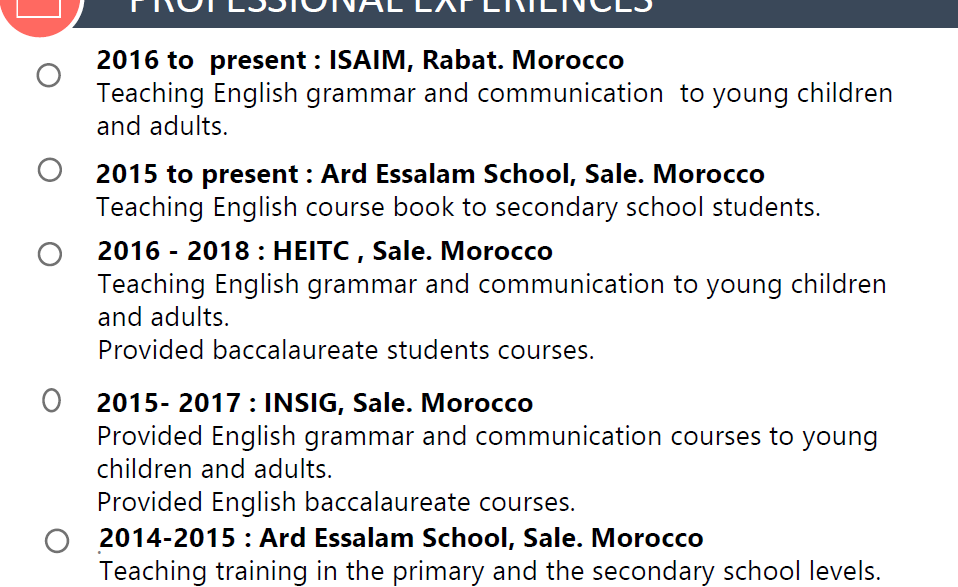
Task: Click the "Provided baccalaureate students courses." line
Action: tap(346, 350)
